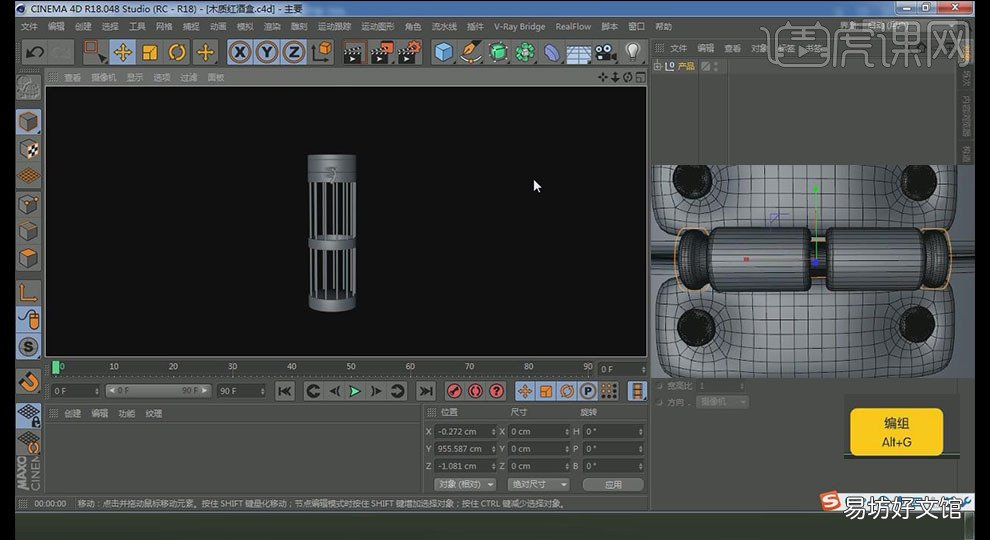990x540 pixels.
Task: Click the X position field showing -0.272 cm
Action: click(465, 431)
